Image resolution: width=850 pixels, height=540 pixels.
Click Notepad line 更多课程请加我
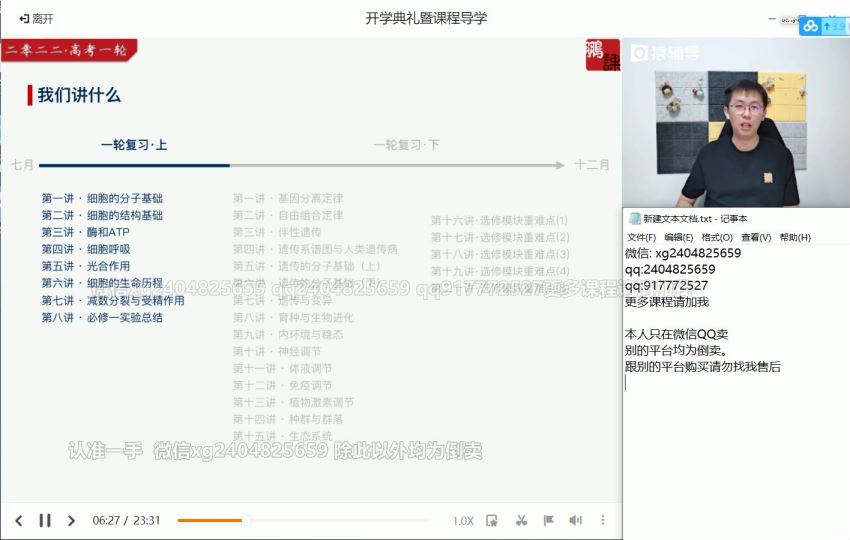(667, 302)
